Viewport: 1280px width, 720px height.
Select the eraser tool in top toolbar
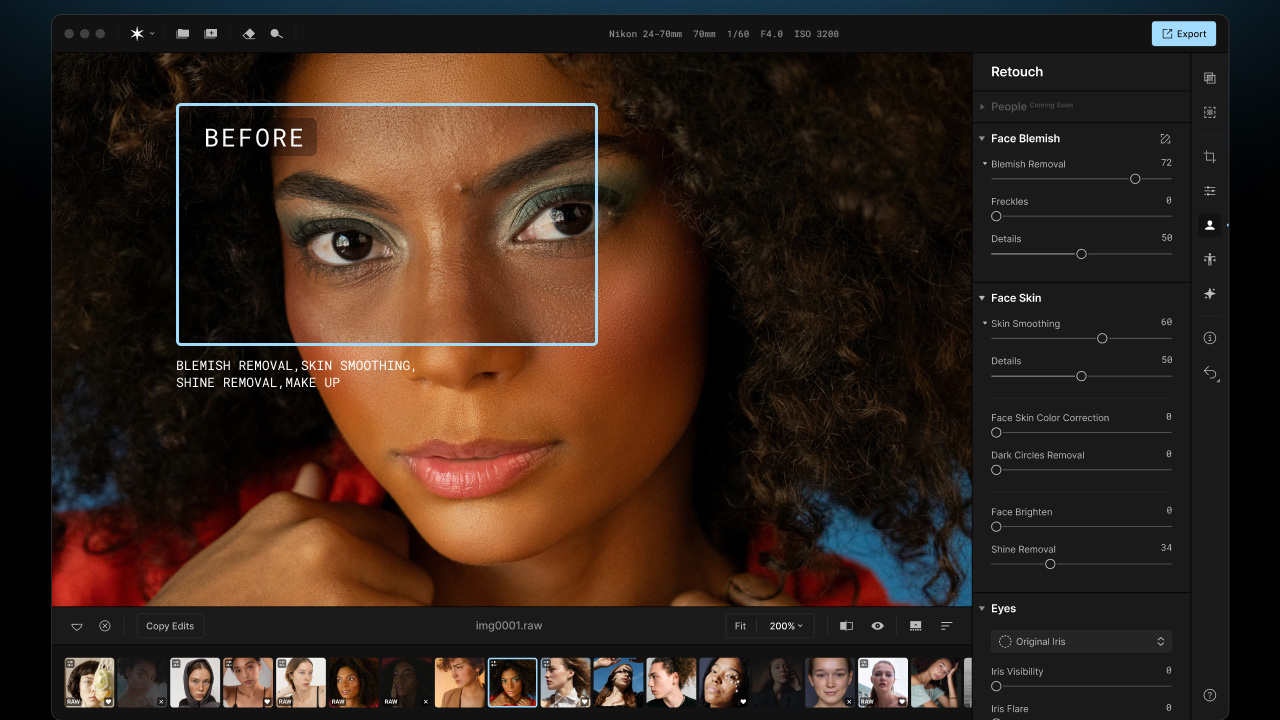249,34
